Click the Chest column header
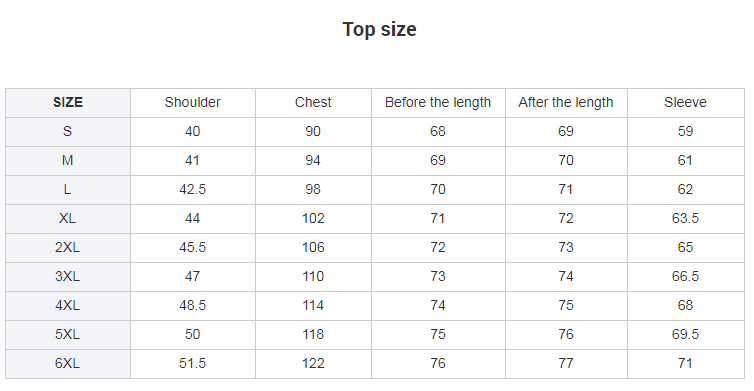Image resolution: width=754 pixels, height=391 pixels. pyautogui.click(x=313, y=102)
